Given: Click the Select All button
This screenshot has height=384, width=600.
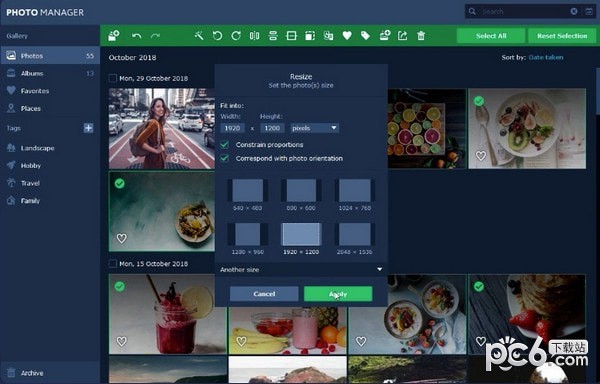Looking at the screenshot, I should 491,36.
